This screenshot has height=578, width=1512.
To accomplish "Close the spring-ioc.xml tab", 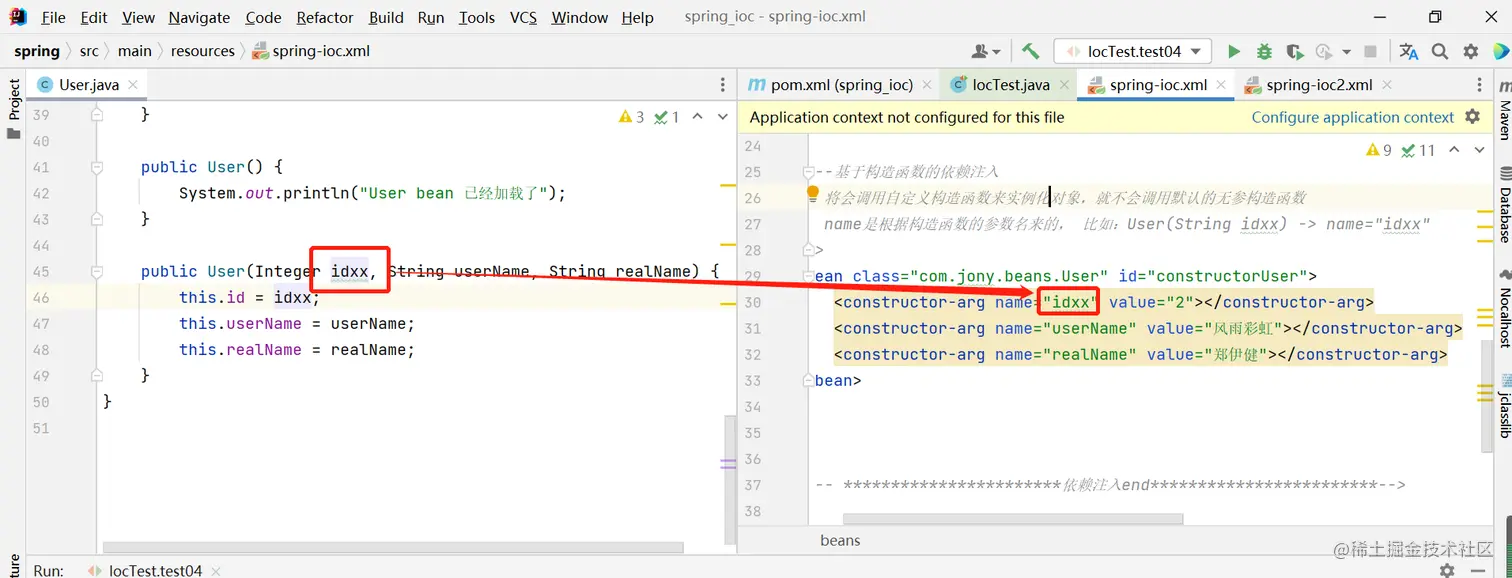I will click(1221, 85).
